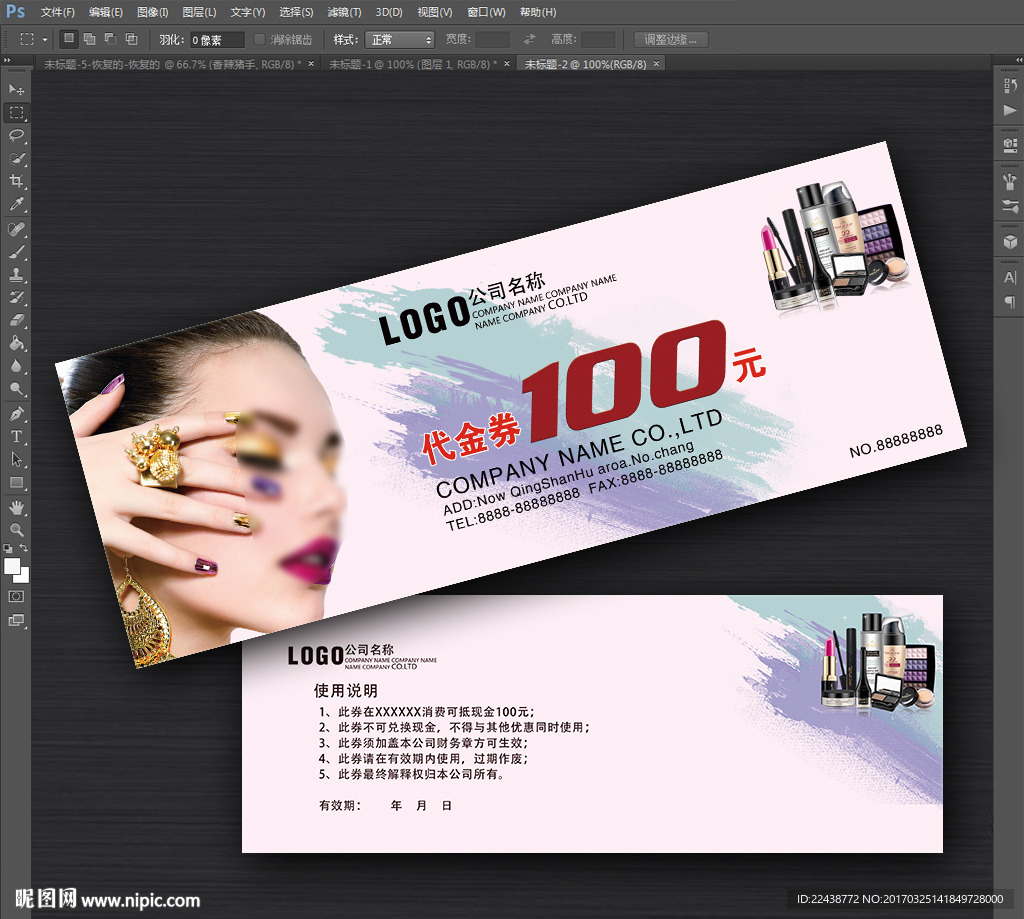This screenshot has height=919, width=1024.
Task: Click the 宽度 width input field
Action: point(492,40)
